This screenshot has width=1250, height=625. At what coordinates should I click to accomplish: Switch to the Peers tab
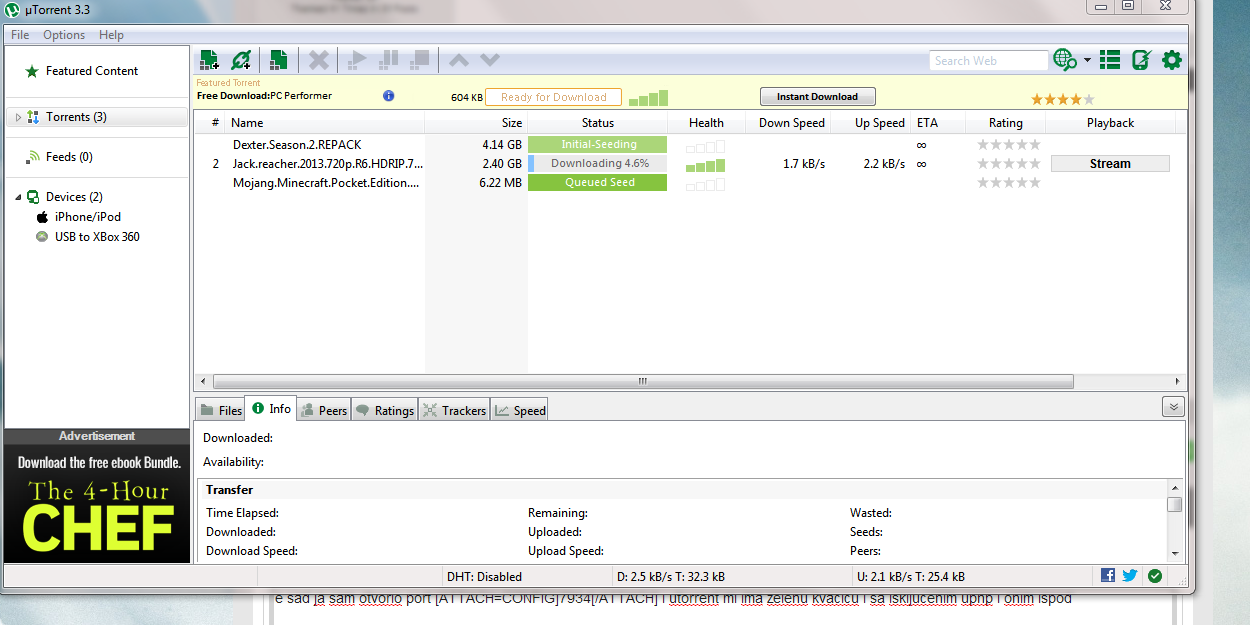point(324,410)
